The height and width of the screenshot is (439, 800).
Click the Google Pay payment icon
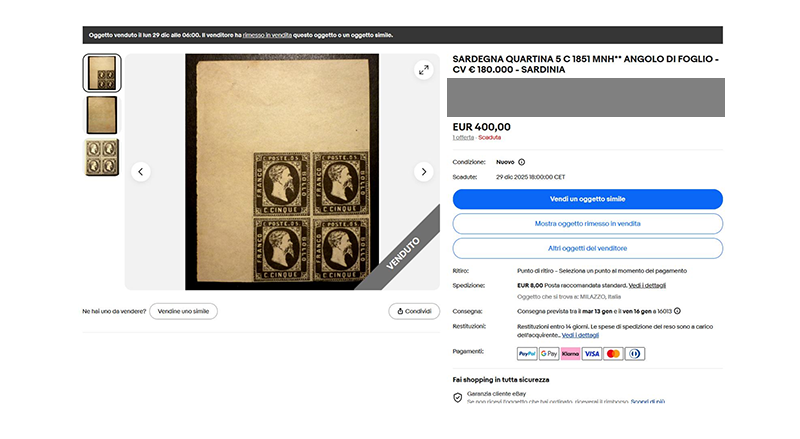point(549,354)
